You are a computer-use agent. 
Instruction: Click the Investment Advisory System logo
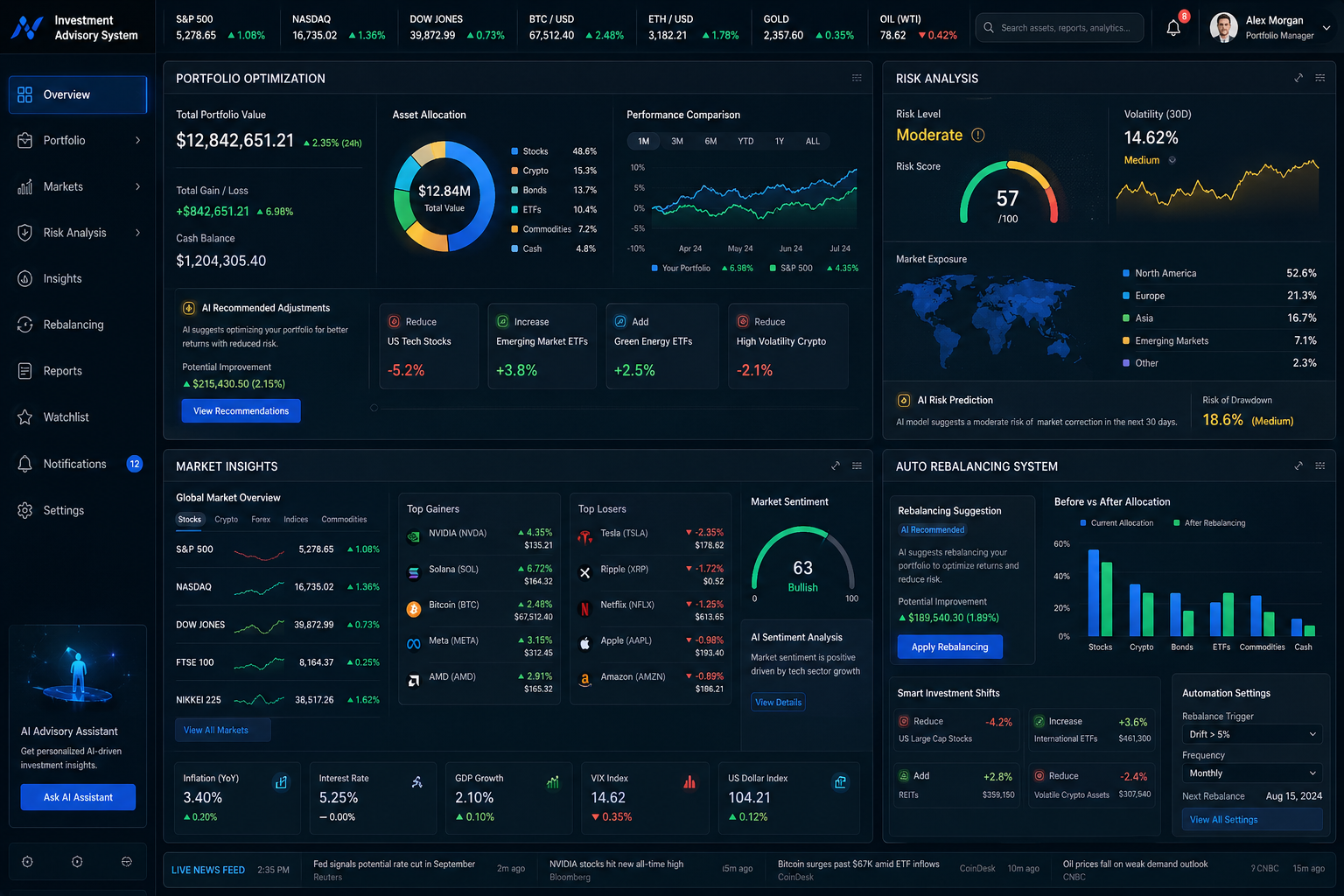click(x=27, y=28)
